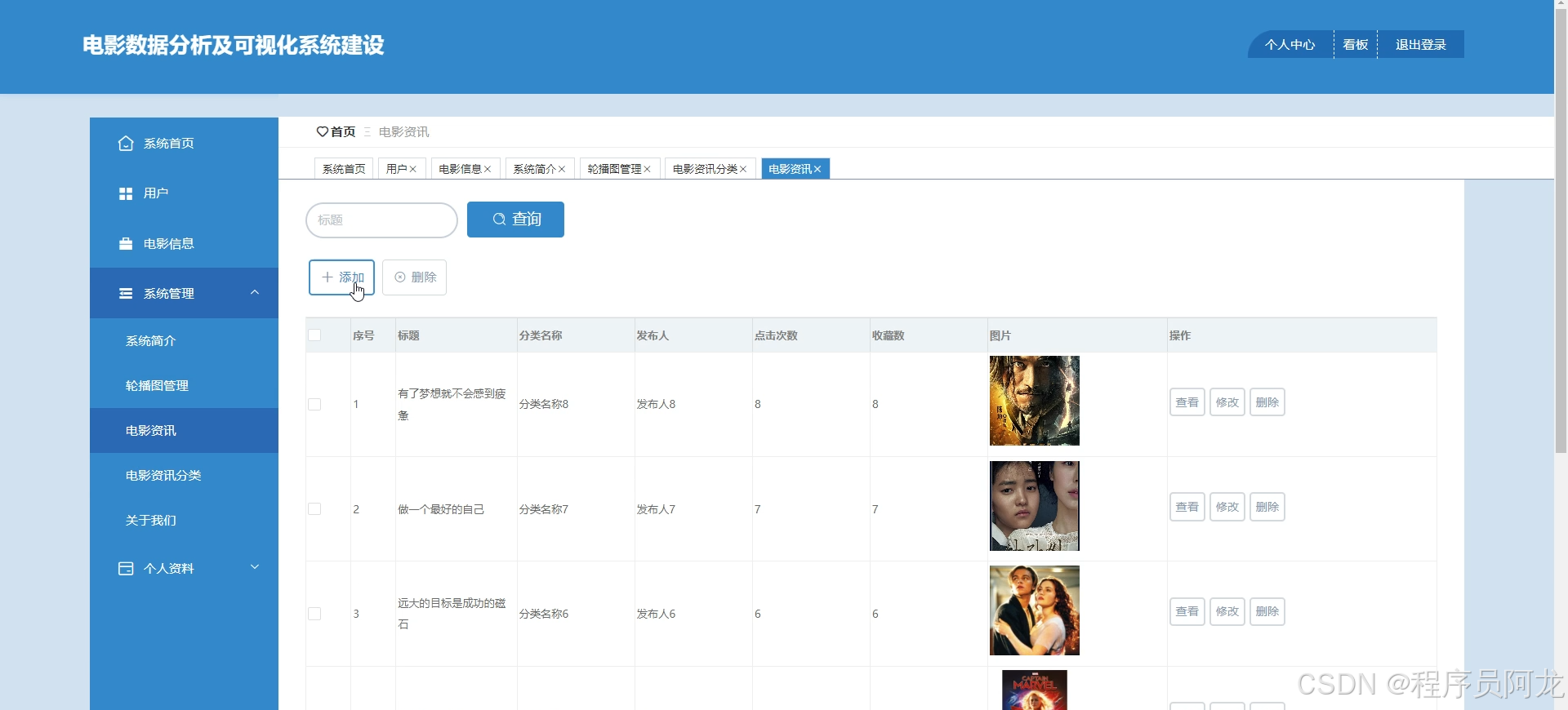Click the 首页 breadcrumb link
The width and height of the screenshot is (1568, 710).
pyautogui.click(x=343, y=131)
